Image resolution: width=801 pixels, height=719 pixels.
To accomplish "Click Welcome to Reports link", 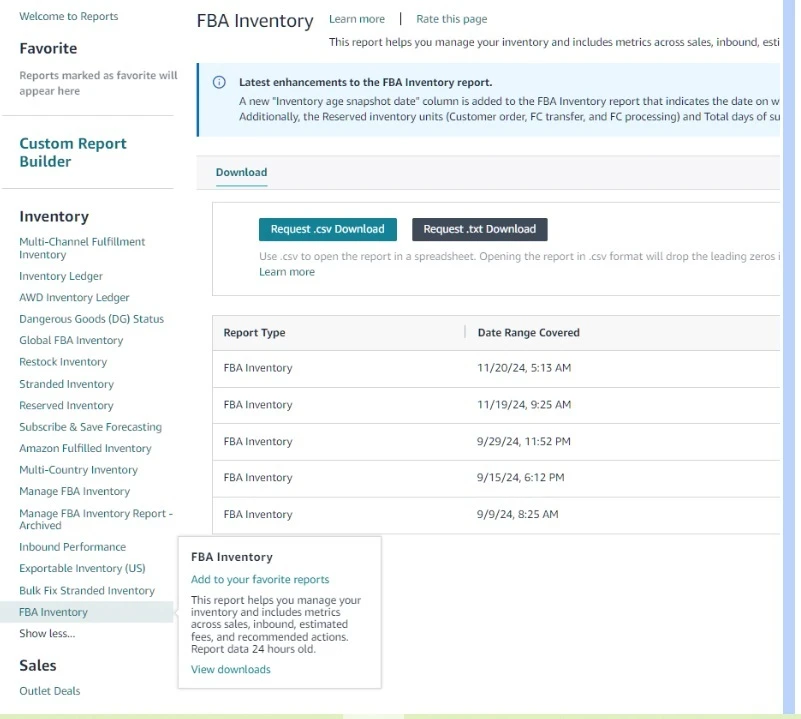I will [68, 16].
